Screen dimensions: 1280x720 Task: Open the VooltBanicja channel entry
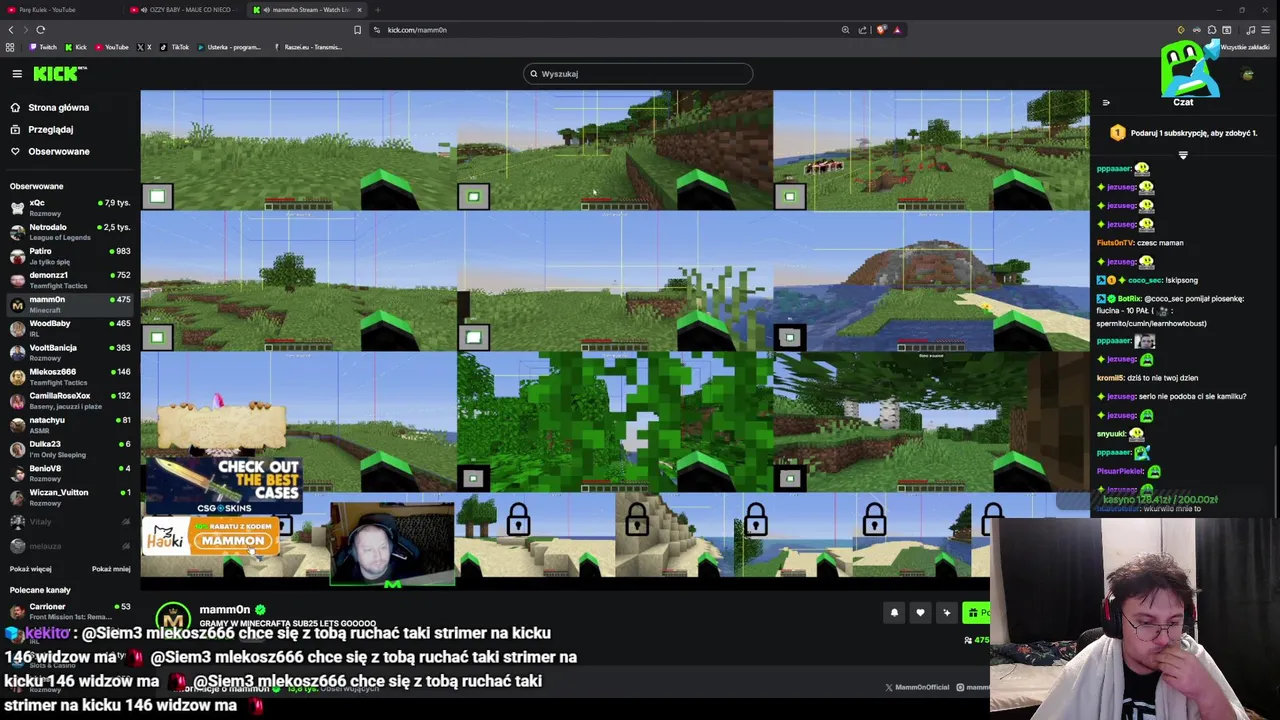click(x=70, y=352)
